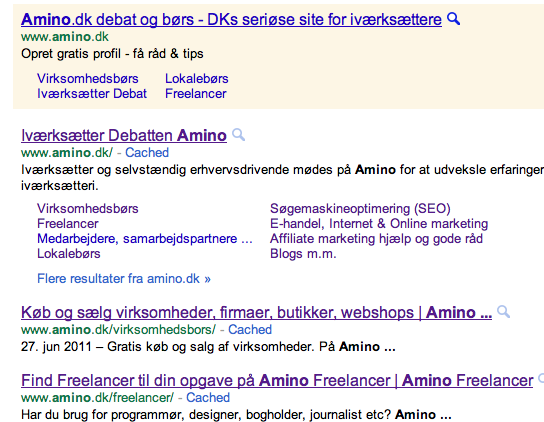The image size is (544, 422).
Task: View cached version of www.amino.dk/
Action: [147, 152]
